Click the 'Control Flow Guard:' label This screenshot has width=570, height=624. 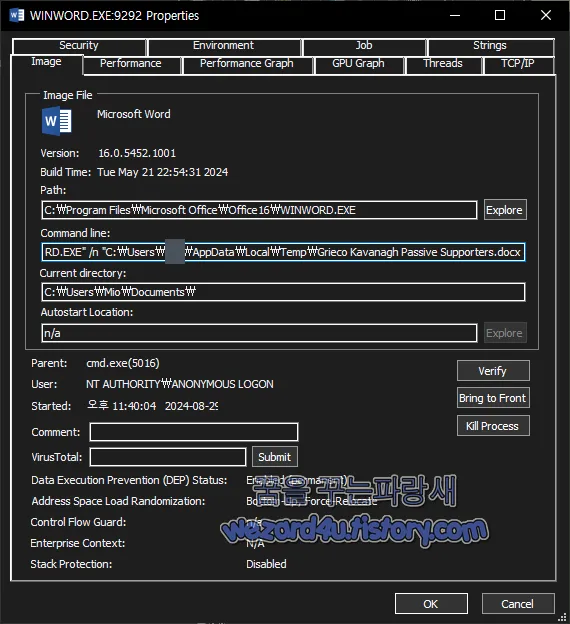coord(78,522)
